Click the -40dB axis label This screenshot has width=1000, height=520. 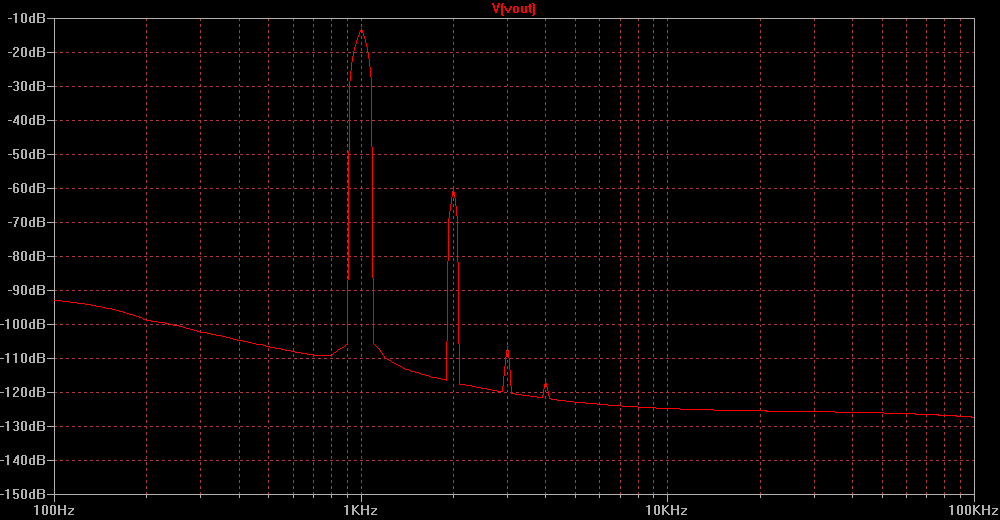click(26, 120)
